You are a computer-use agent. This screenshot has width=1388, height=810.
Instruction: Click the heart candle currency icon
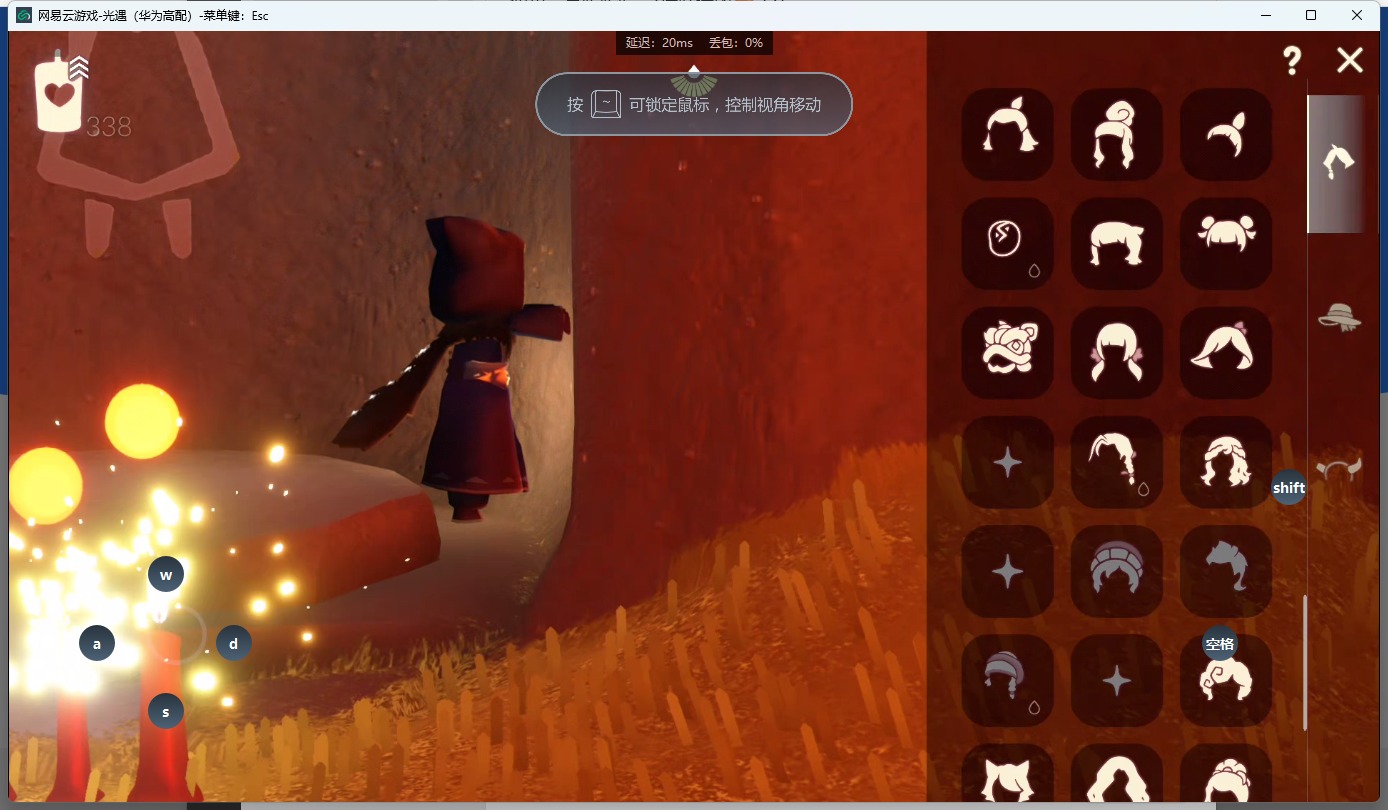point(59,95)
